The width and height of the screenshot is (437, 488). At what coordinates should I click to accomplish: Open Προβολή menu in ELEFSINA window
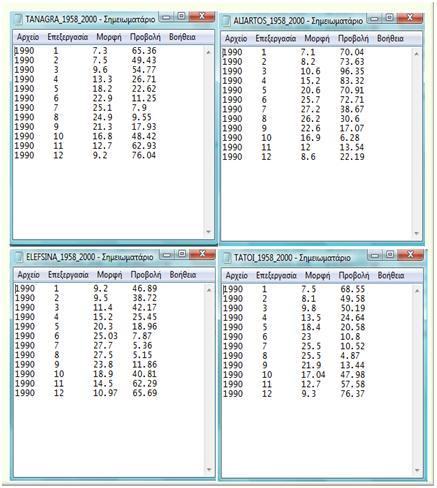(x=146, y=275)
